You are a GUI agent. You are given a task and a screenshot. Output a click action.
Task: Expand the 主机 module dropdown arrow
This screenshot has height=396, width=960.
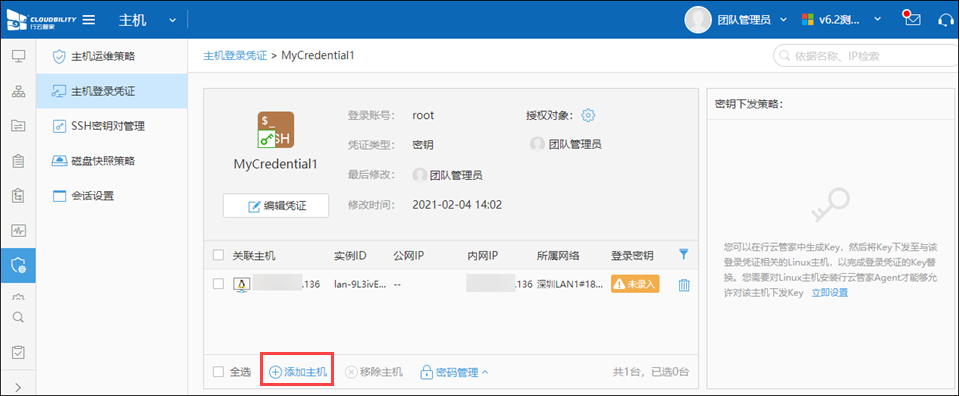click(172, 20)
